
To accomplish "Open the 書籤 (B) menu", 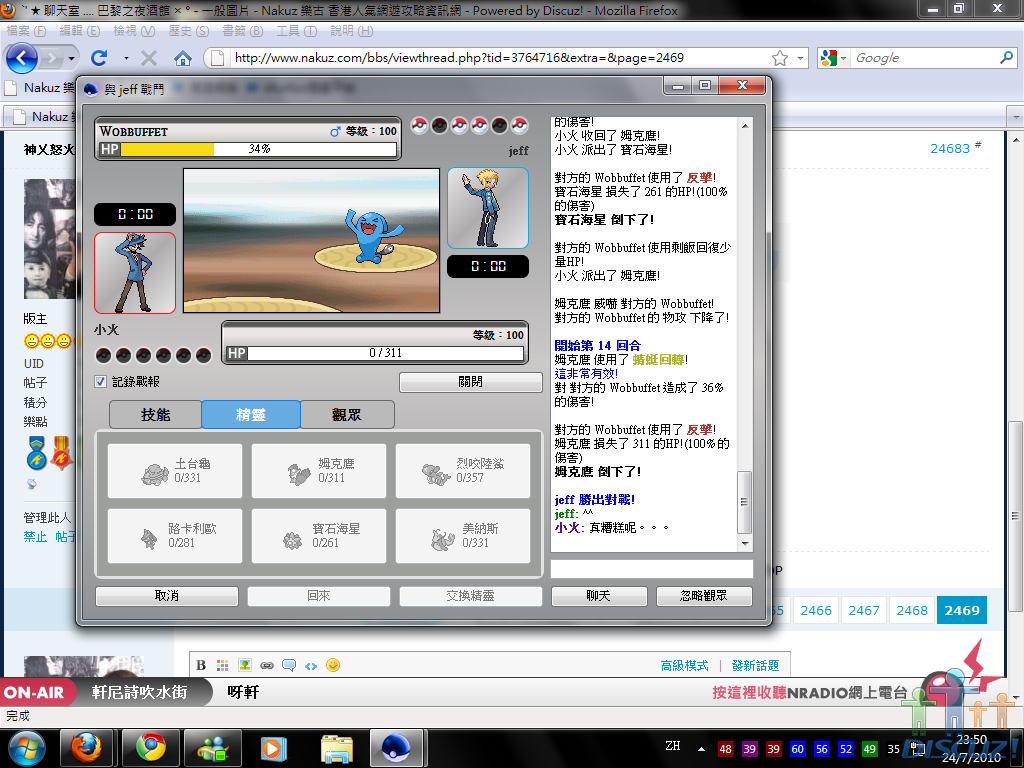I will click(242, 31).
